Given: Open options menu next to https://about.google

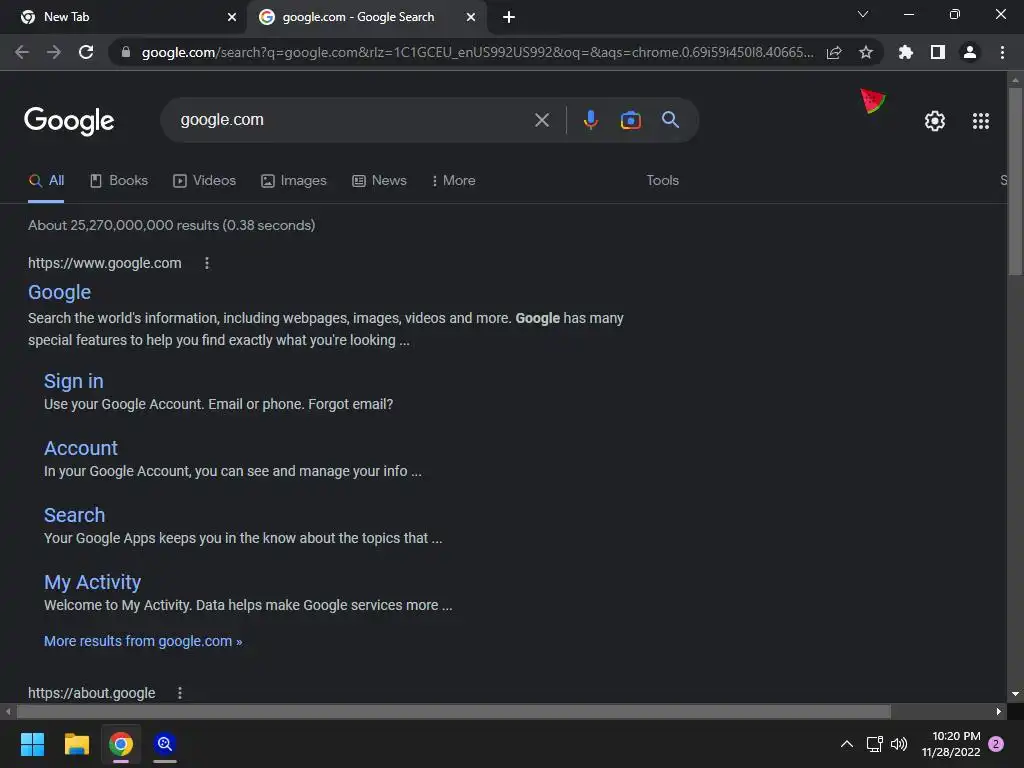Looking at the screenshot, I should [x=180, y=693].
